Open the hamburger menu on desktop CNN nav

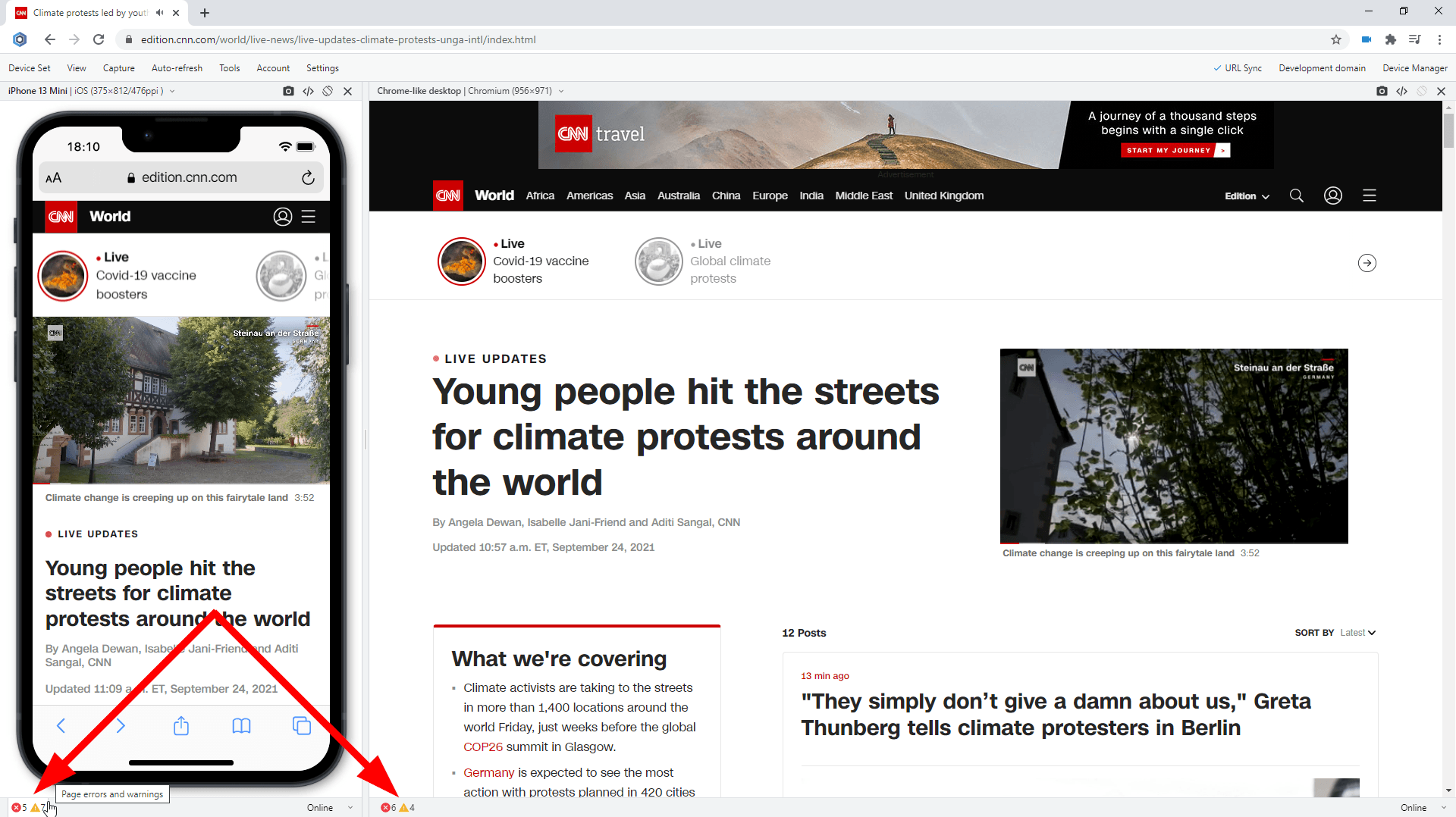(1369, 196)
